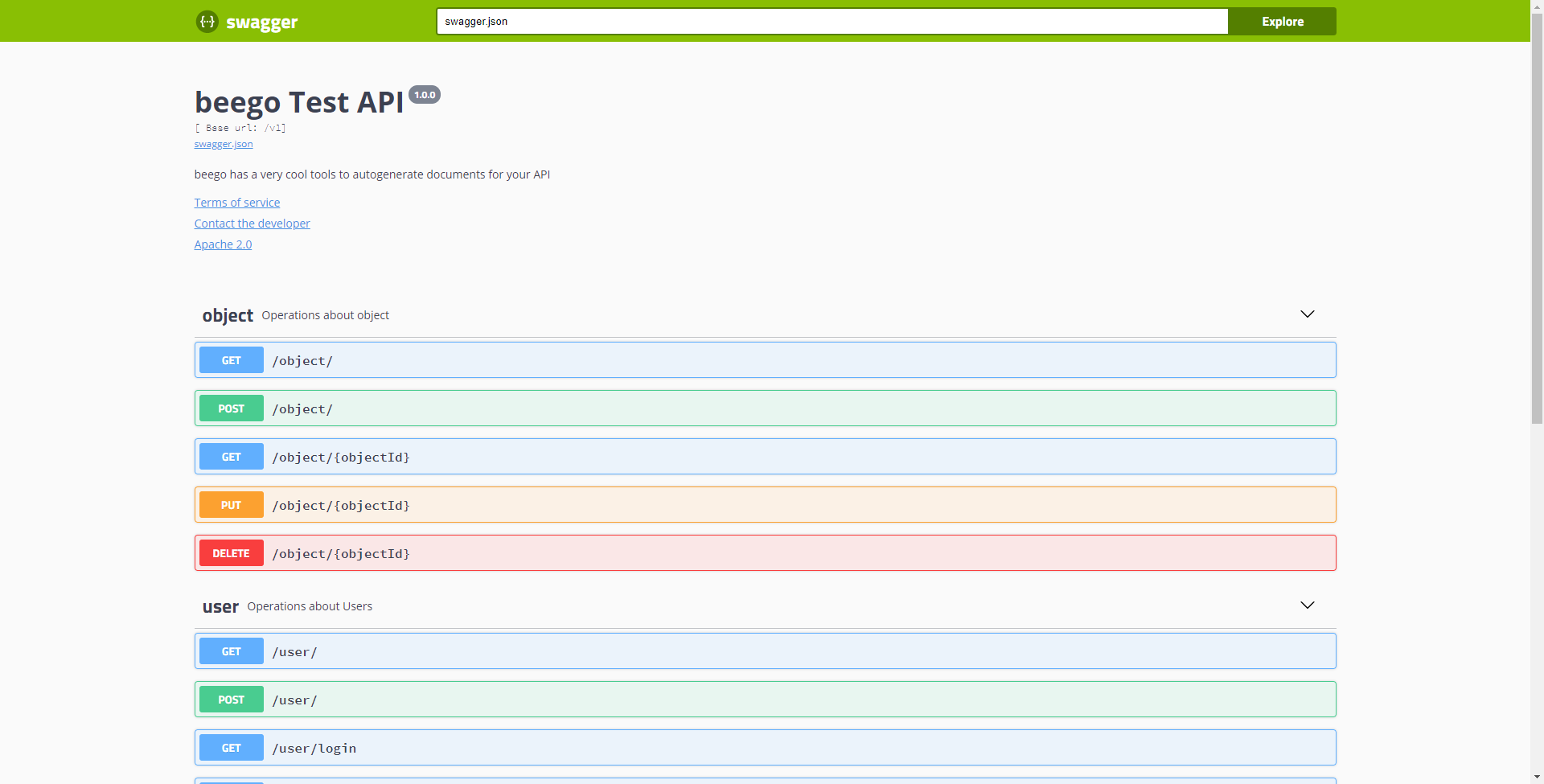Collapse the object section with its chevron
Image resolution: width=1544 pixels, height=784 pixels.
(x=1308, y=314)
